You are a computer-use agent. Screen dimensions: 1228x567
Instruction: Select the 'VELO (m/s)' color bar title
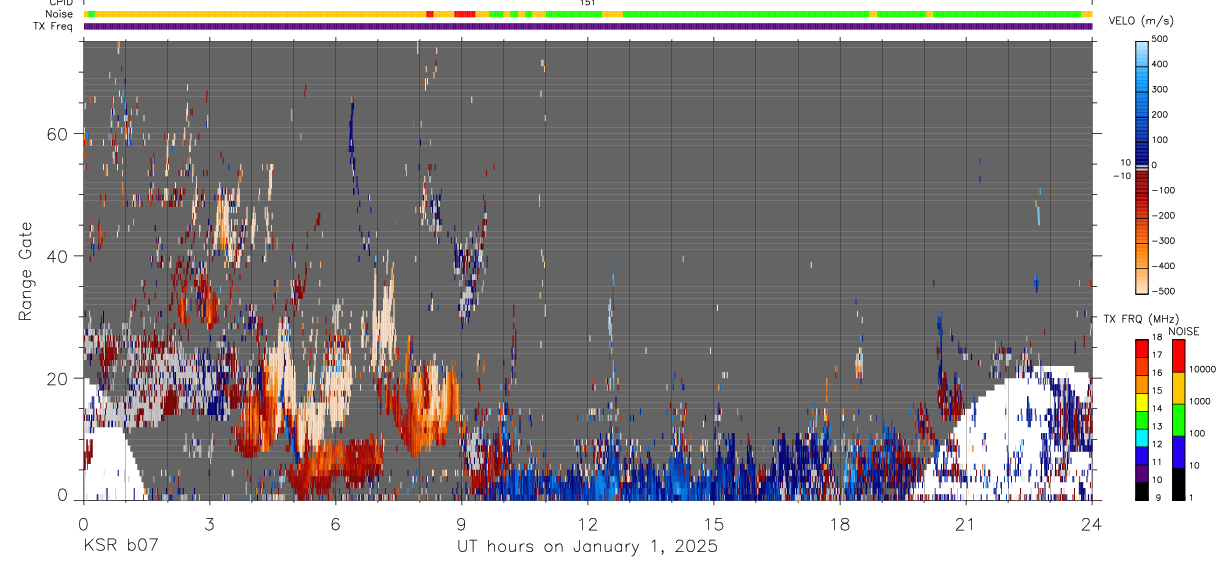coord(1141,21)
